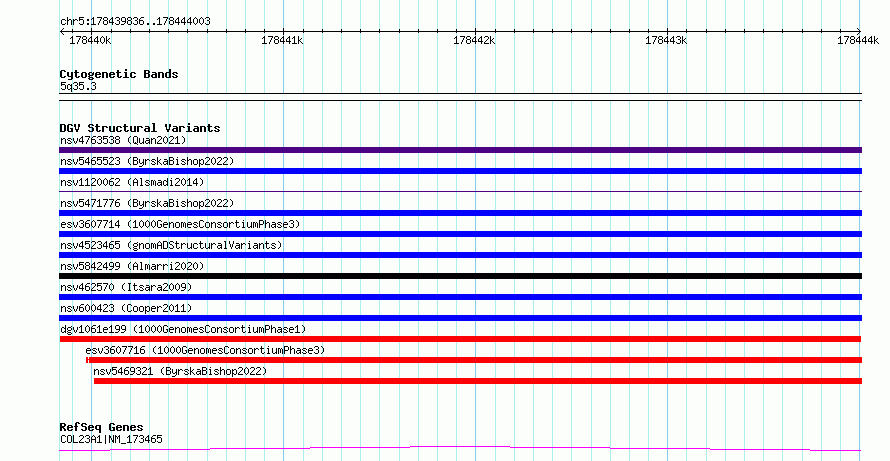Image resolution: width=890 pixels, height=461 pixels.
Task: Click the magenta COL23A1 transcript line
Action: [460, 449]
